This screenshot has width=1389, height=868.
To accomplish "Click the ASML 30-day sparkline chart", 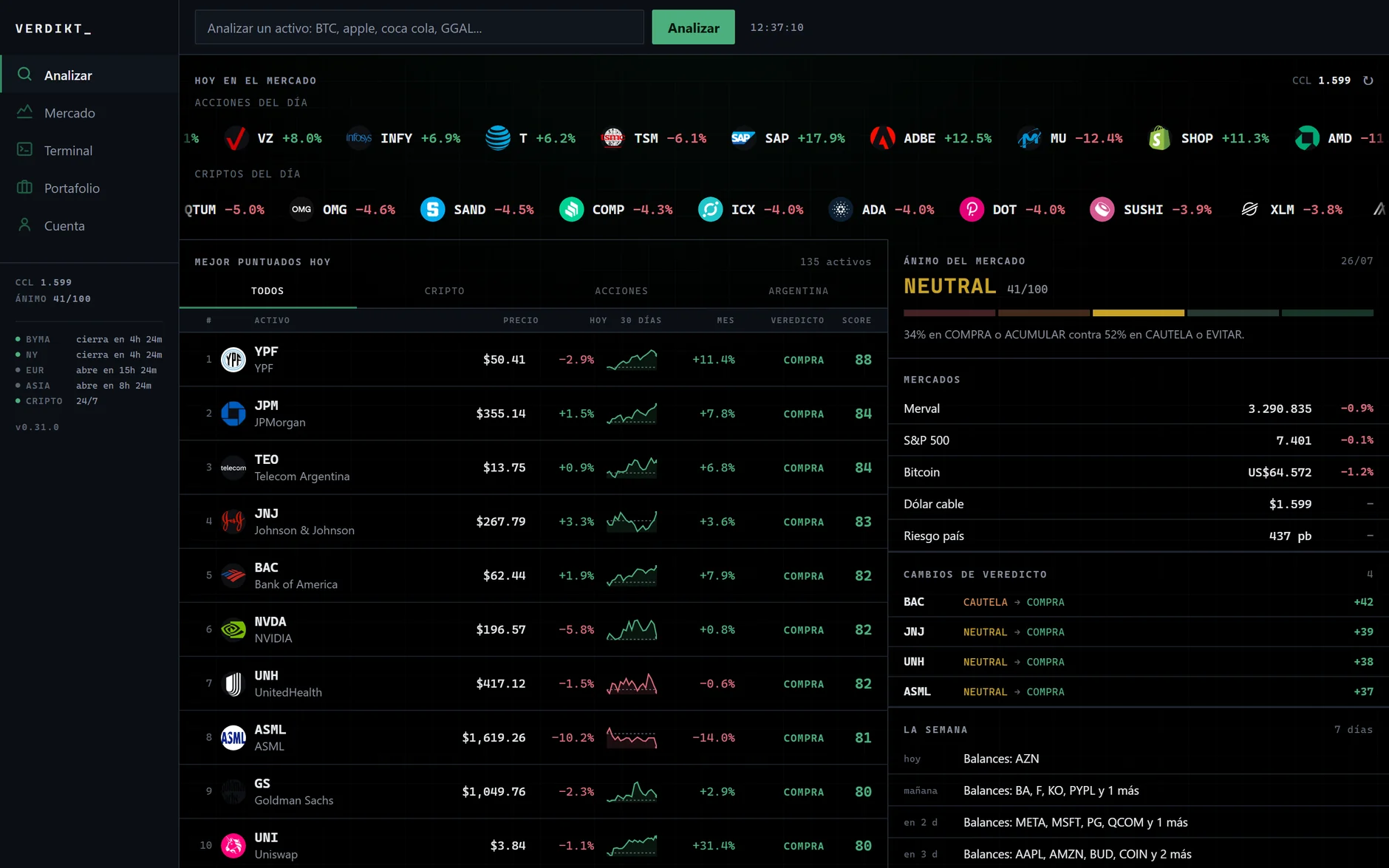I will pos(632,737).
